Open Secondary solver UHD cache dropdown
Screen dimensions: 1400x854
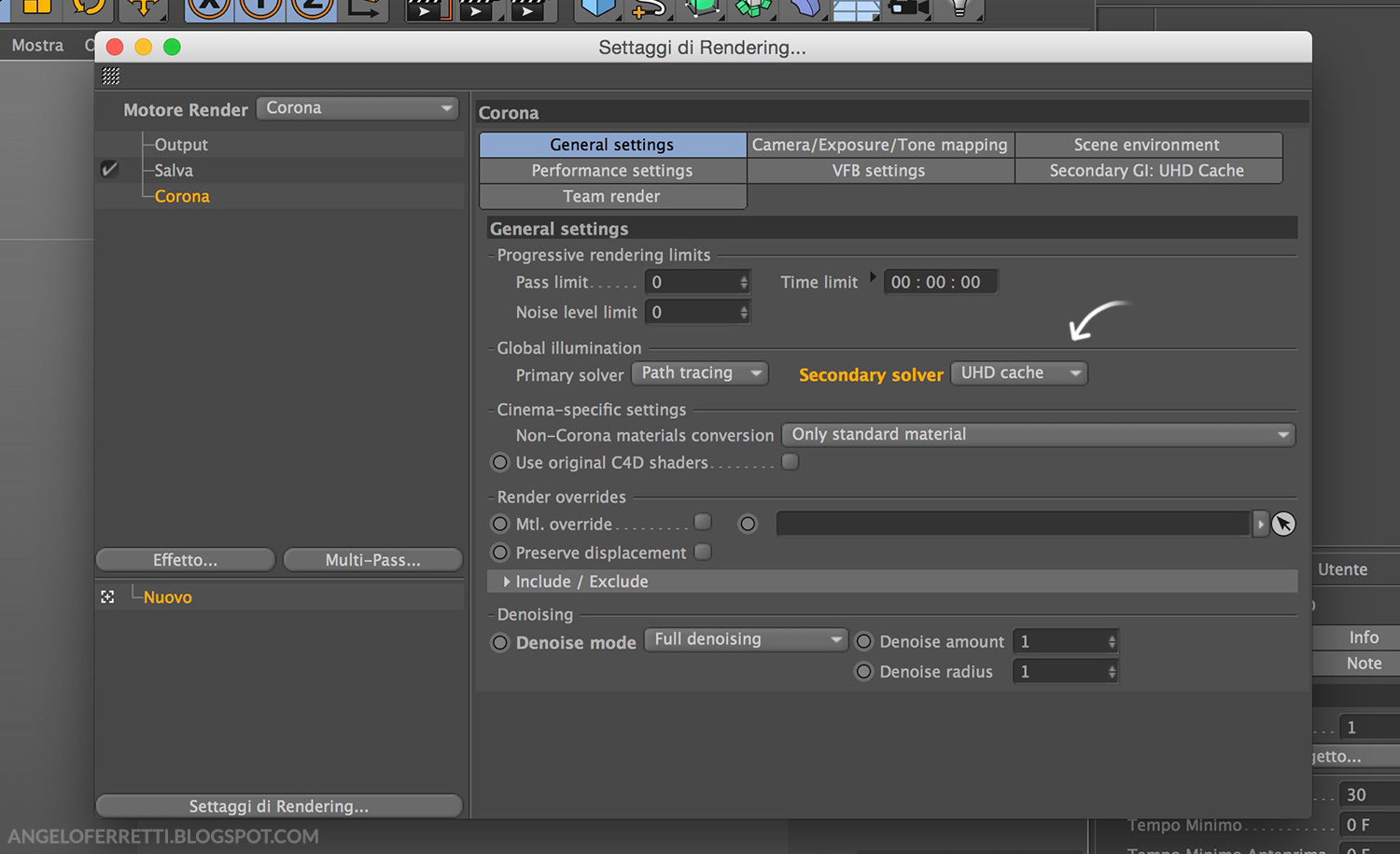click(1019, 373)
